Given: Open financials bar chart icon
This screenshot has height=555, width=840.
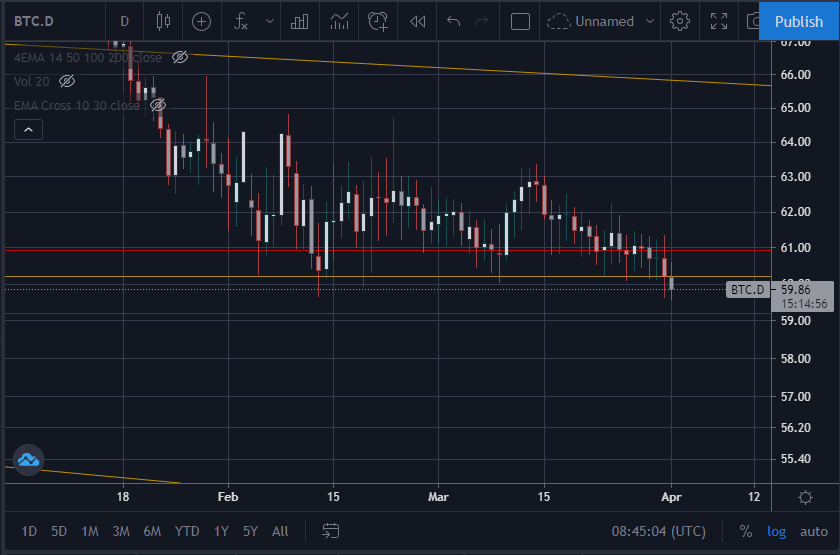Looking at the screenshot, I should click(299, 21).
